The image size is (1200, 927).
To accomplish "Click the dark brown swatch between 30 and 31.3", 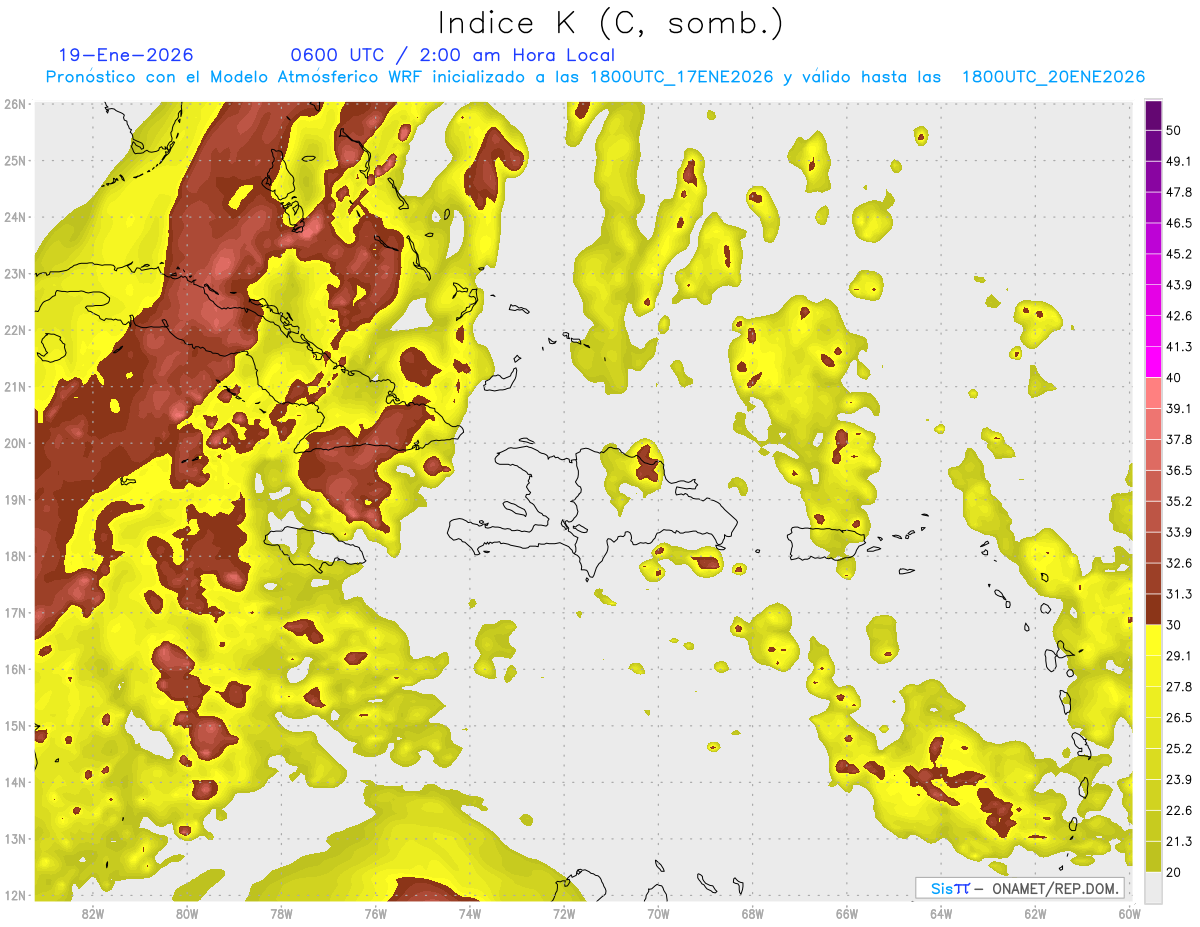I will [x=1153, y=609].
